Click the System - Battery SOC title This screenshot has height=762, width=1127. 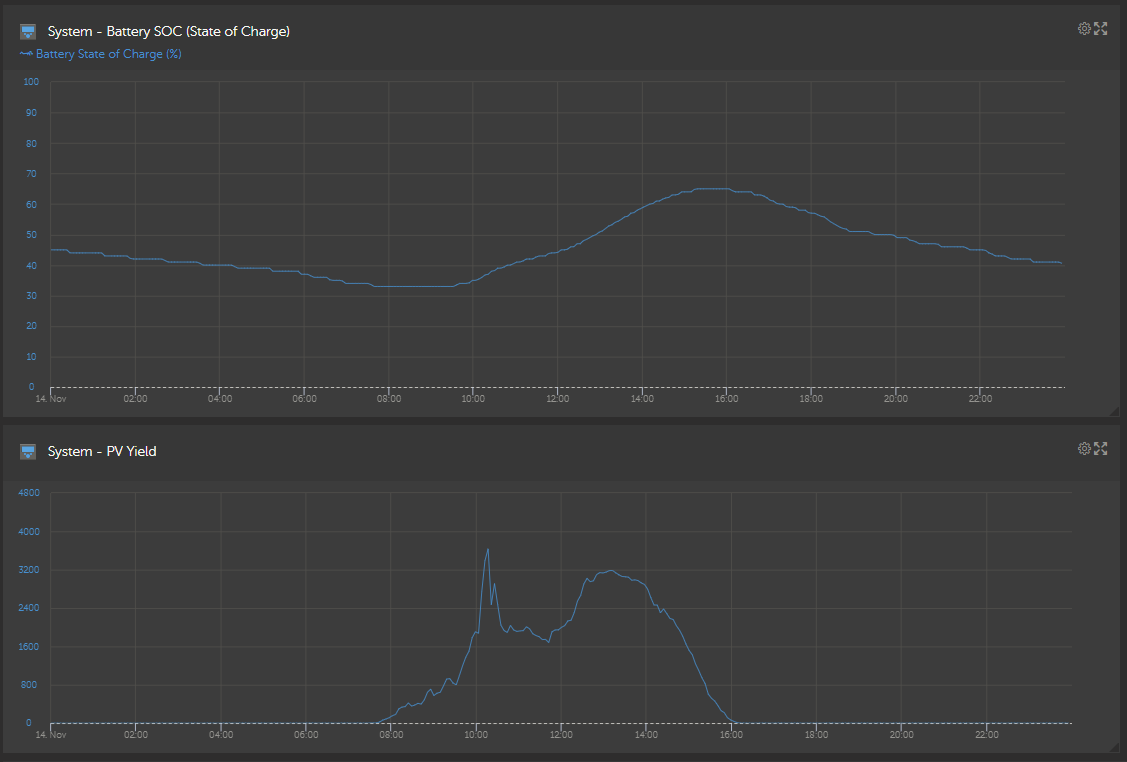point(169,32)
